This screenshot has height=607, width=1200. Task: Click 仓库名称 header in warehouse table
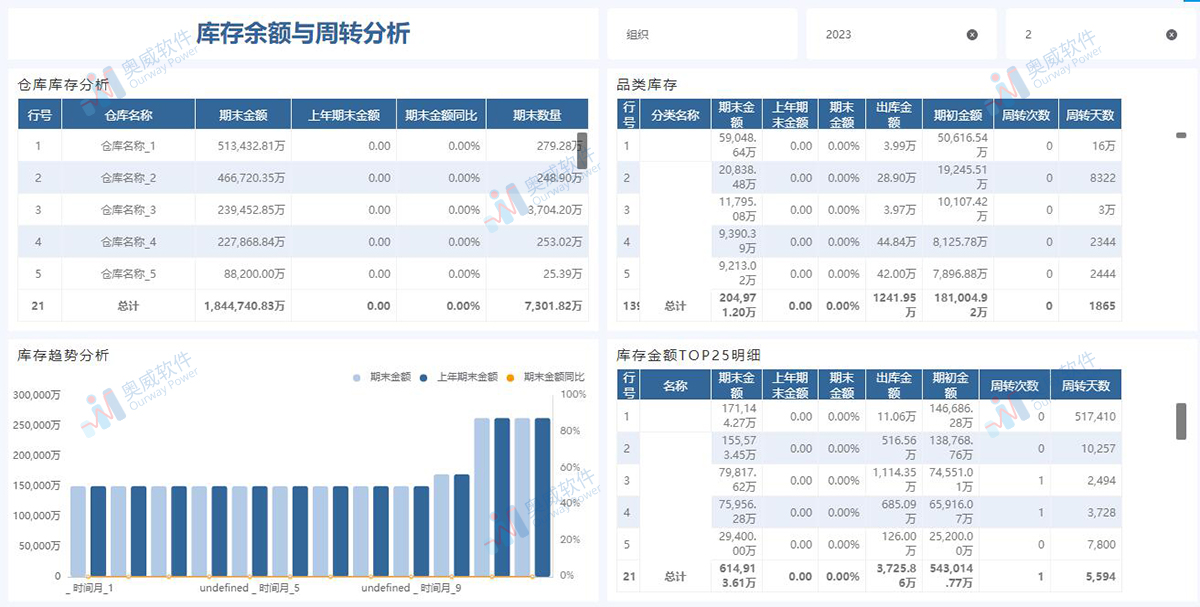coord(128,115)
